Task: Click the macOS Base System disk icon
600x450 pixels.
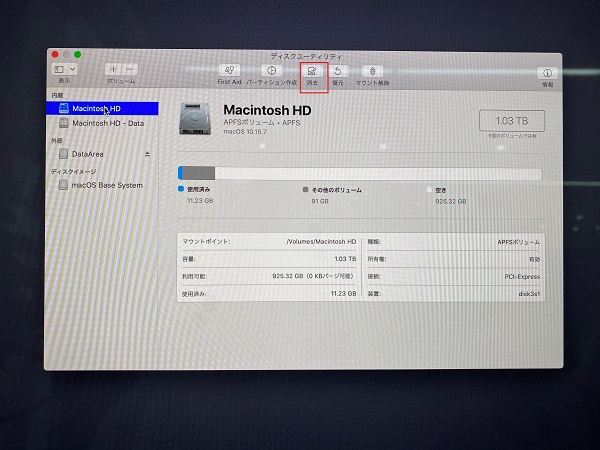Action: click(x=63, y=185)
